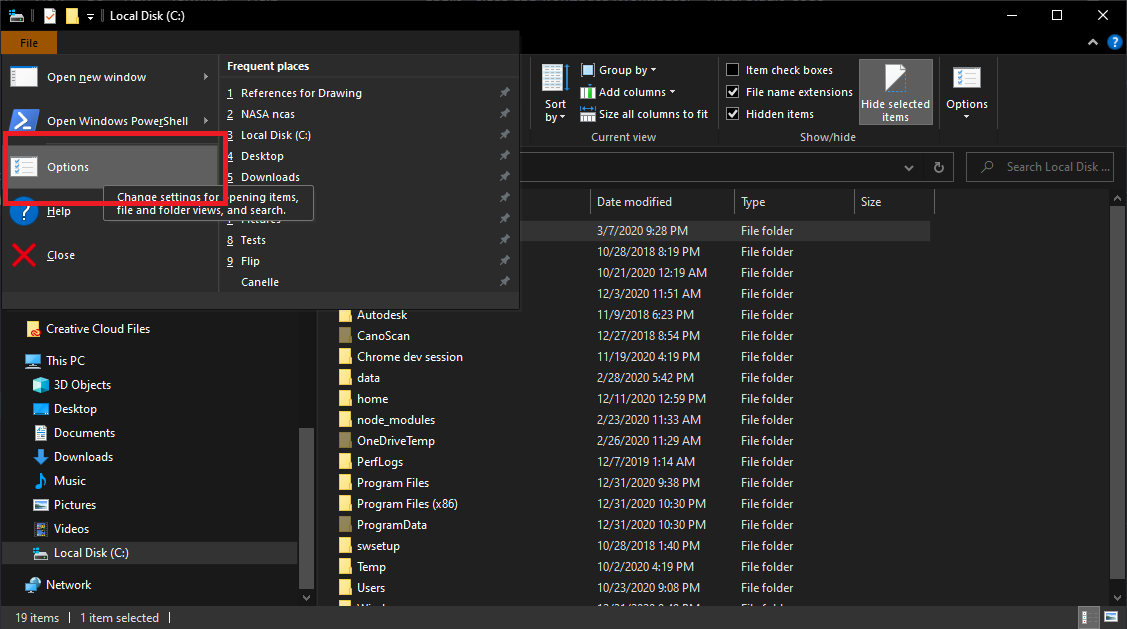Image resolution: width=1127 pixels, height=629 pixels.
Task: Expand the Add columns dropdown
Action: [x=636, y=92]
